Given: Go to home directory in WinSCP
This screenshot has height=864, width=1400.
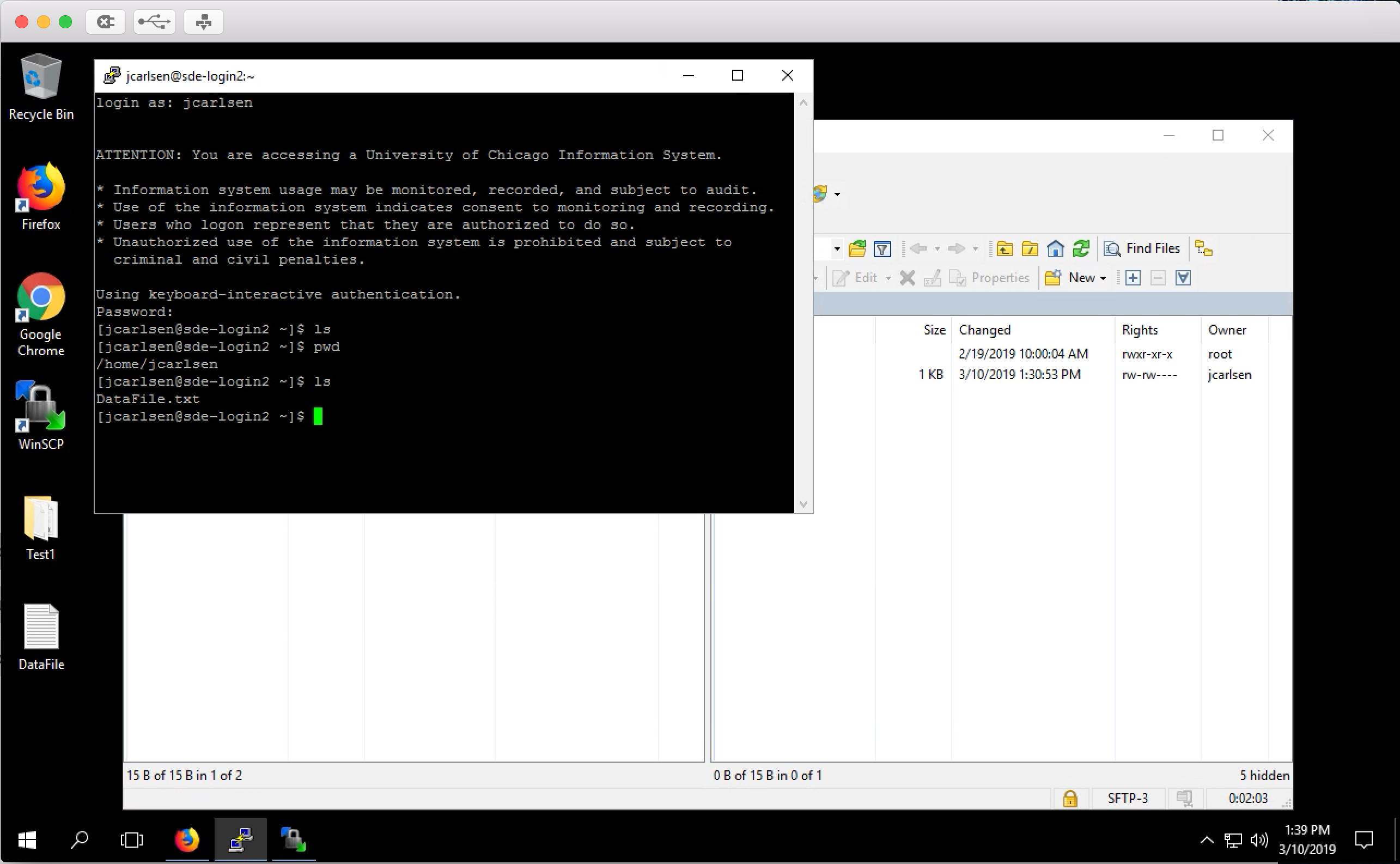Looking at the screenshot, I should (x=1055, y=248).
